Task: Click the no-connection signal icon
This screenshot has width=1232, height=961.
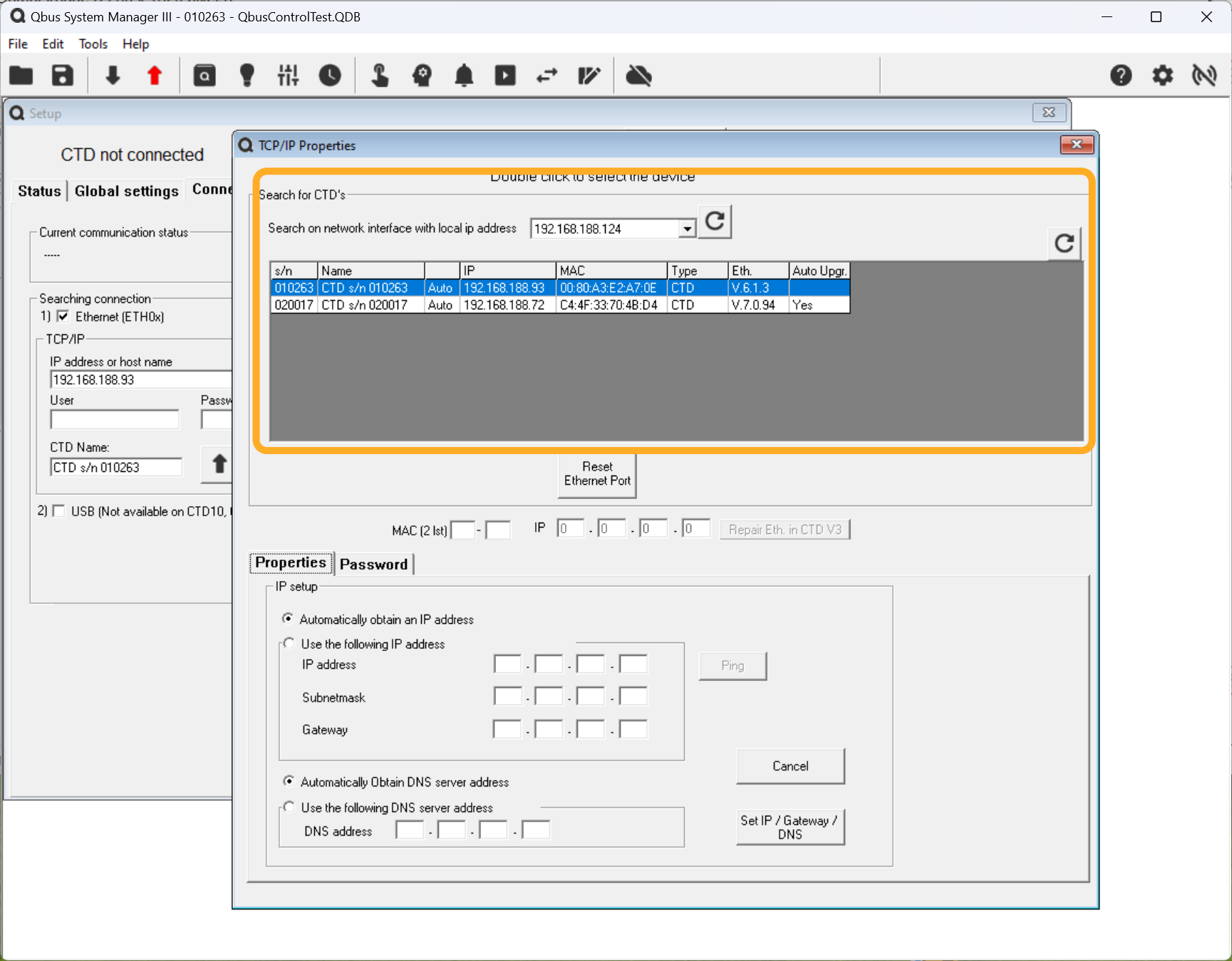Action: coord(1204,75)
